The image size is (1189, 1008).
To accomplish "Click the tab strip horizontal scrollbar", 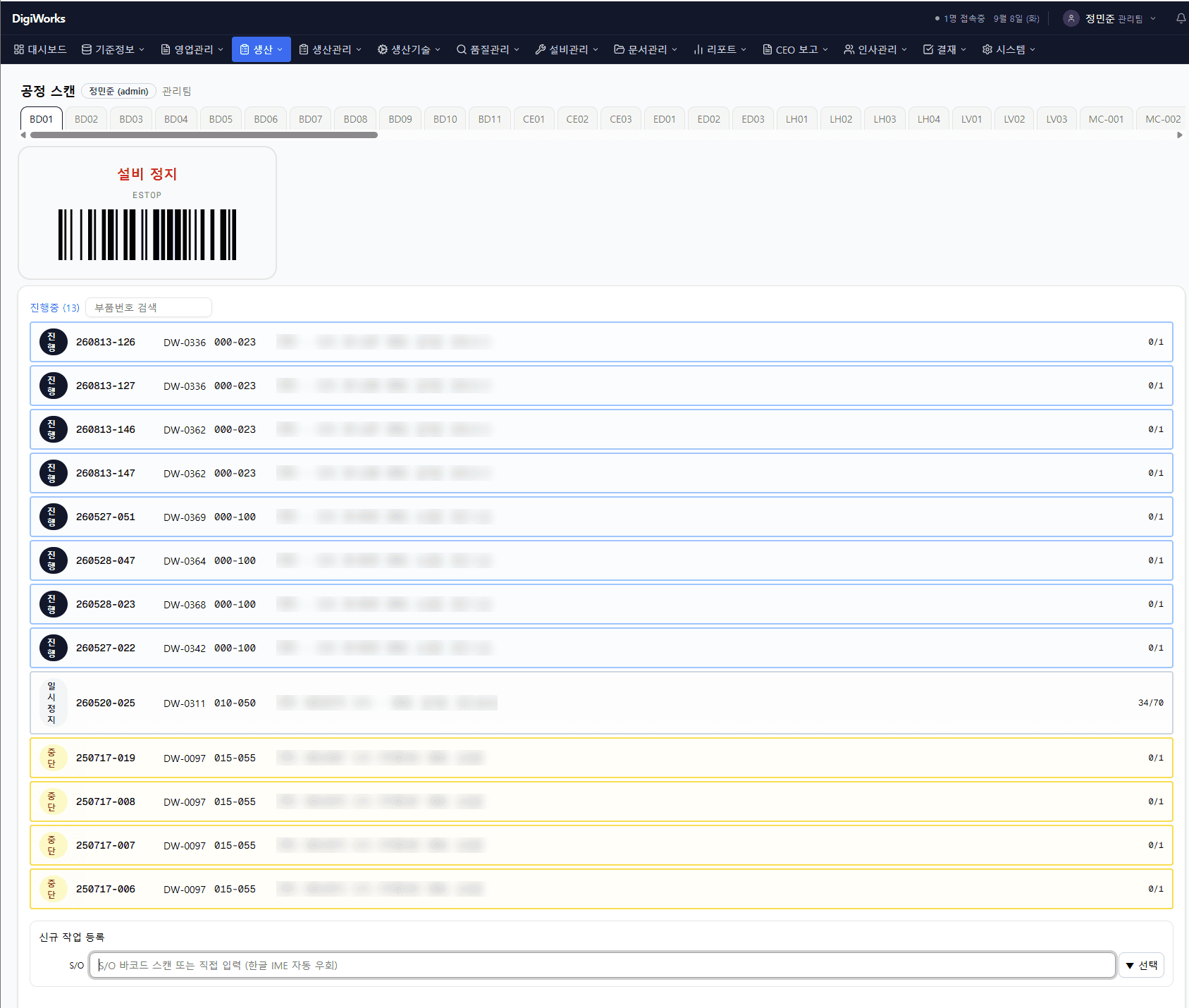I will (x=204, y=135).
